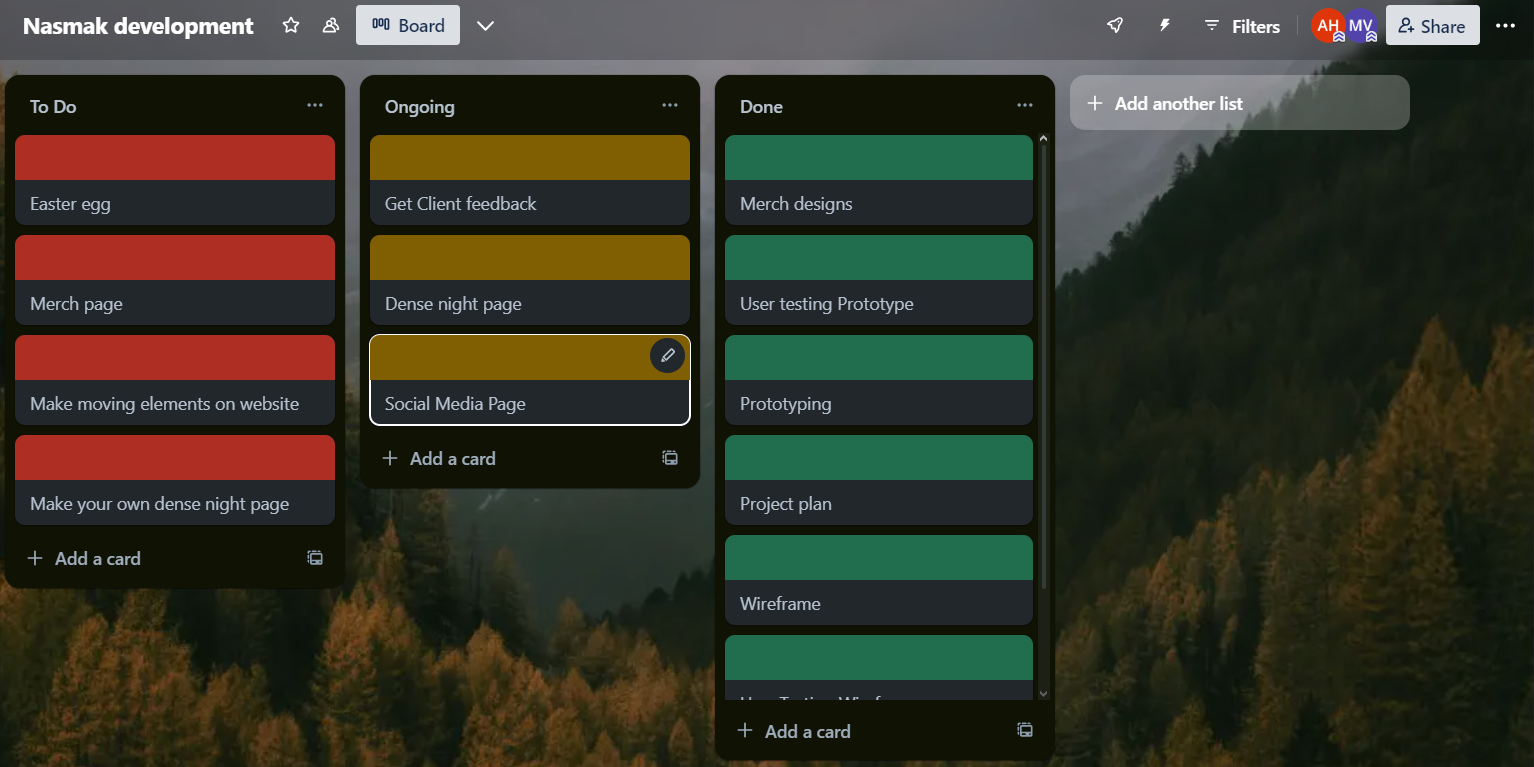The height and width of the screenshot is (767, 1534).
Task: Open the board's three-dot menu
Action: tap(1505, 26)
